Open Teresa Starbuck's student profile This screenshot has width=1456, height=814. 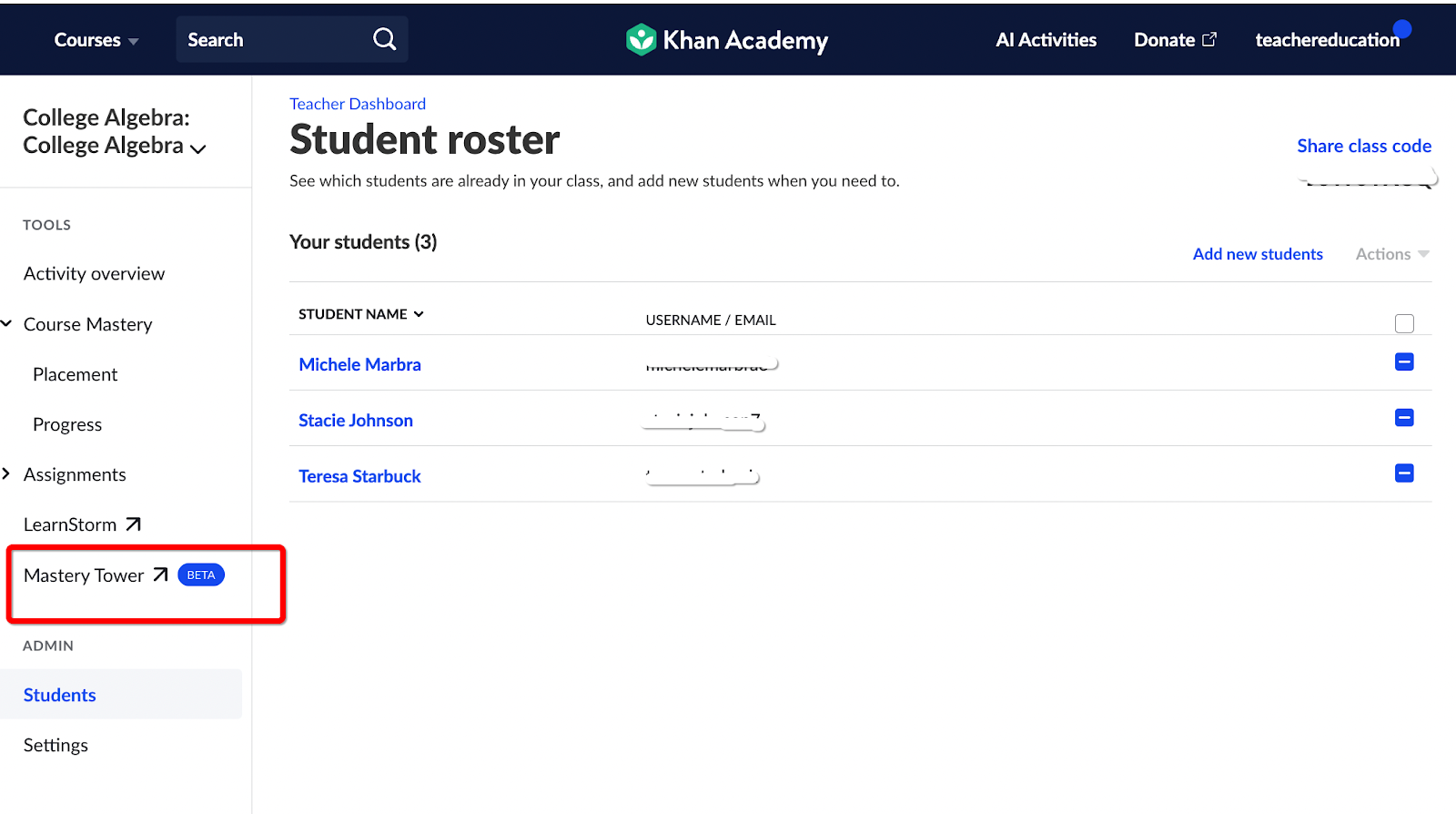[359, 476]
